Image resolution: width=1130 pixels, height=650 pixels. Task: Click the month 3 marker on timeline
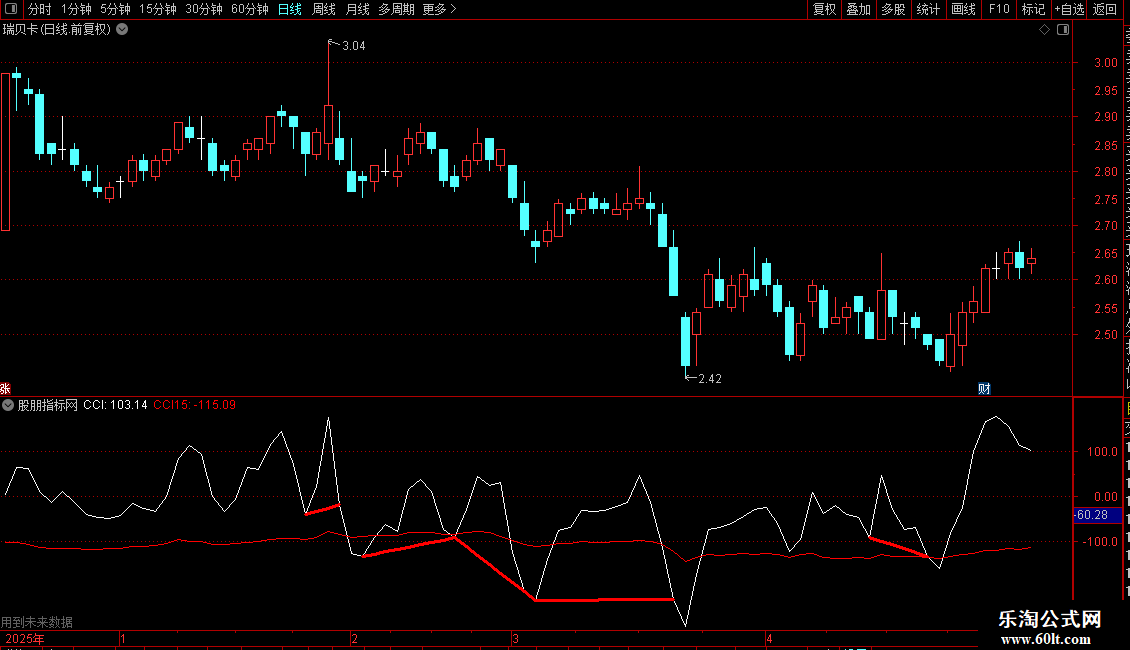(515, 639)
